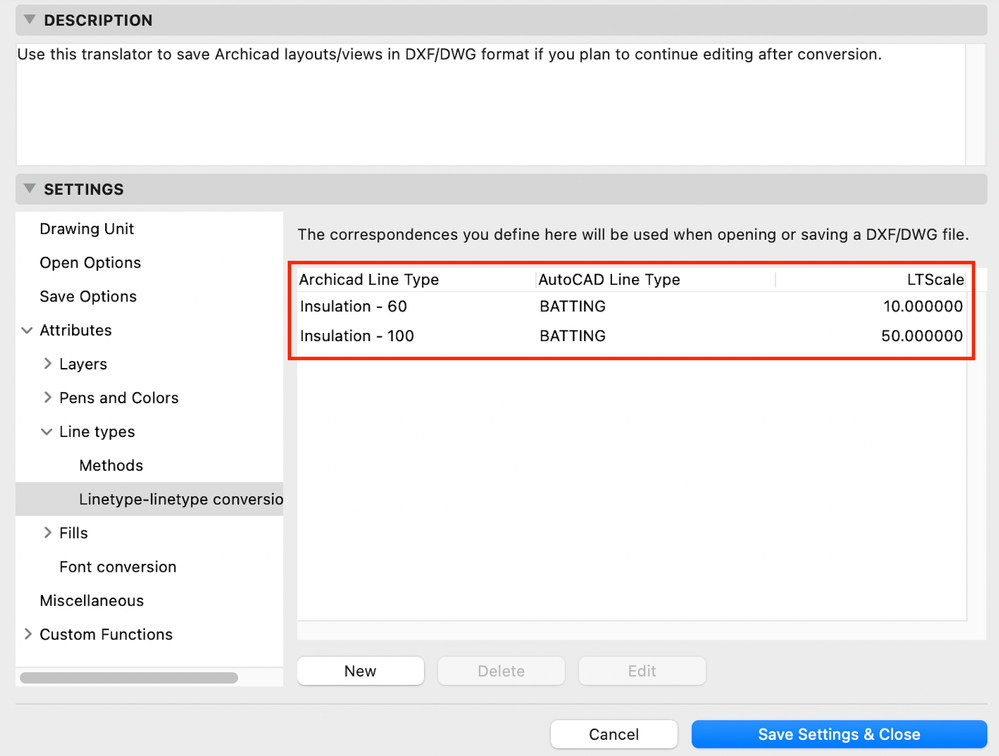Click BATTING in the Insulation - 100 row
The width and height of the screenshot is (999, 756).
572,336
